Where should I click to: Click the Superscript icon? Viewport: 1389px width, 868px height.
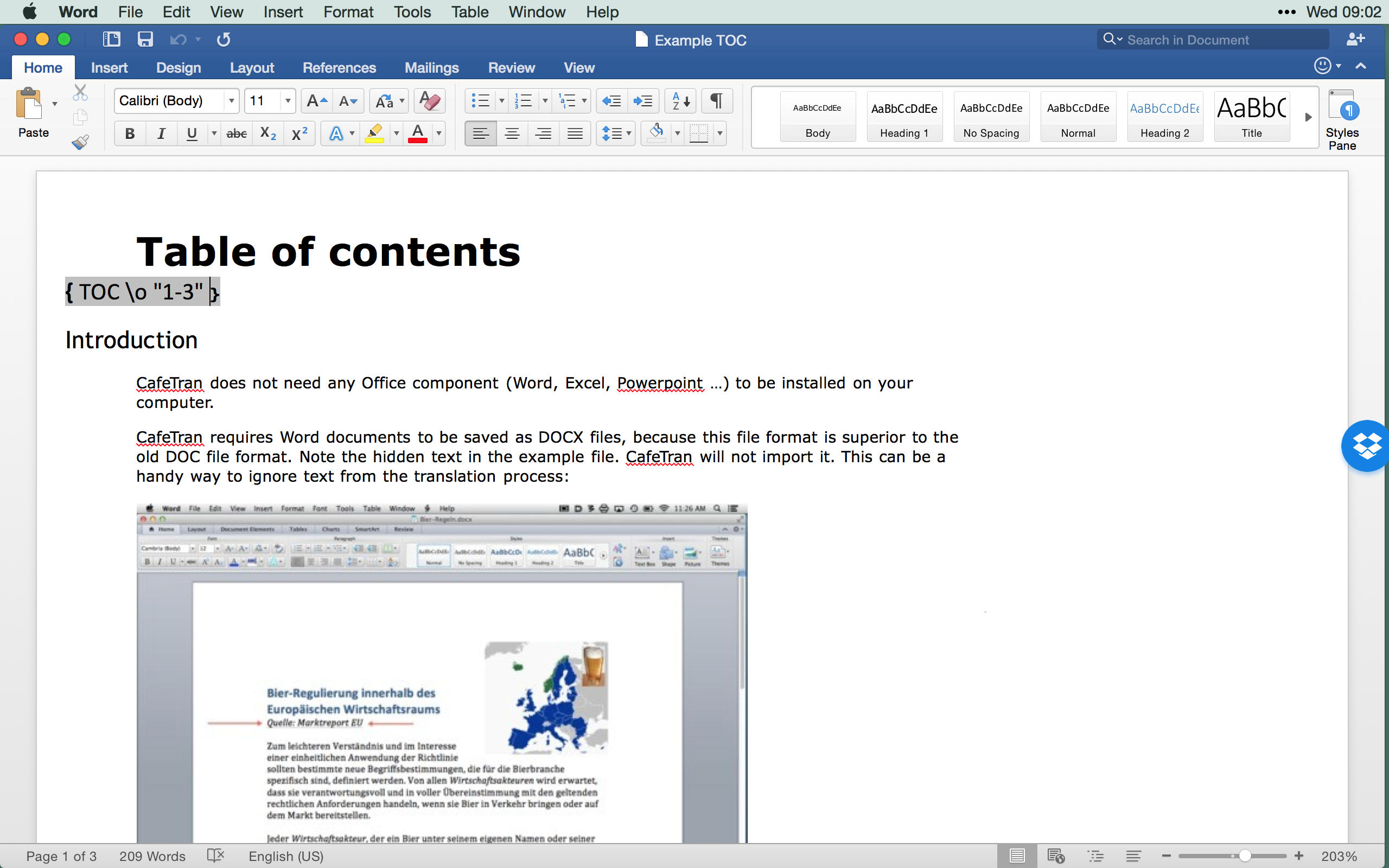click(x=300, y=134)
